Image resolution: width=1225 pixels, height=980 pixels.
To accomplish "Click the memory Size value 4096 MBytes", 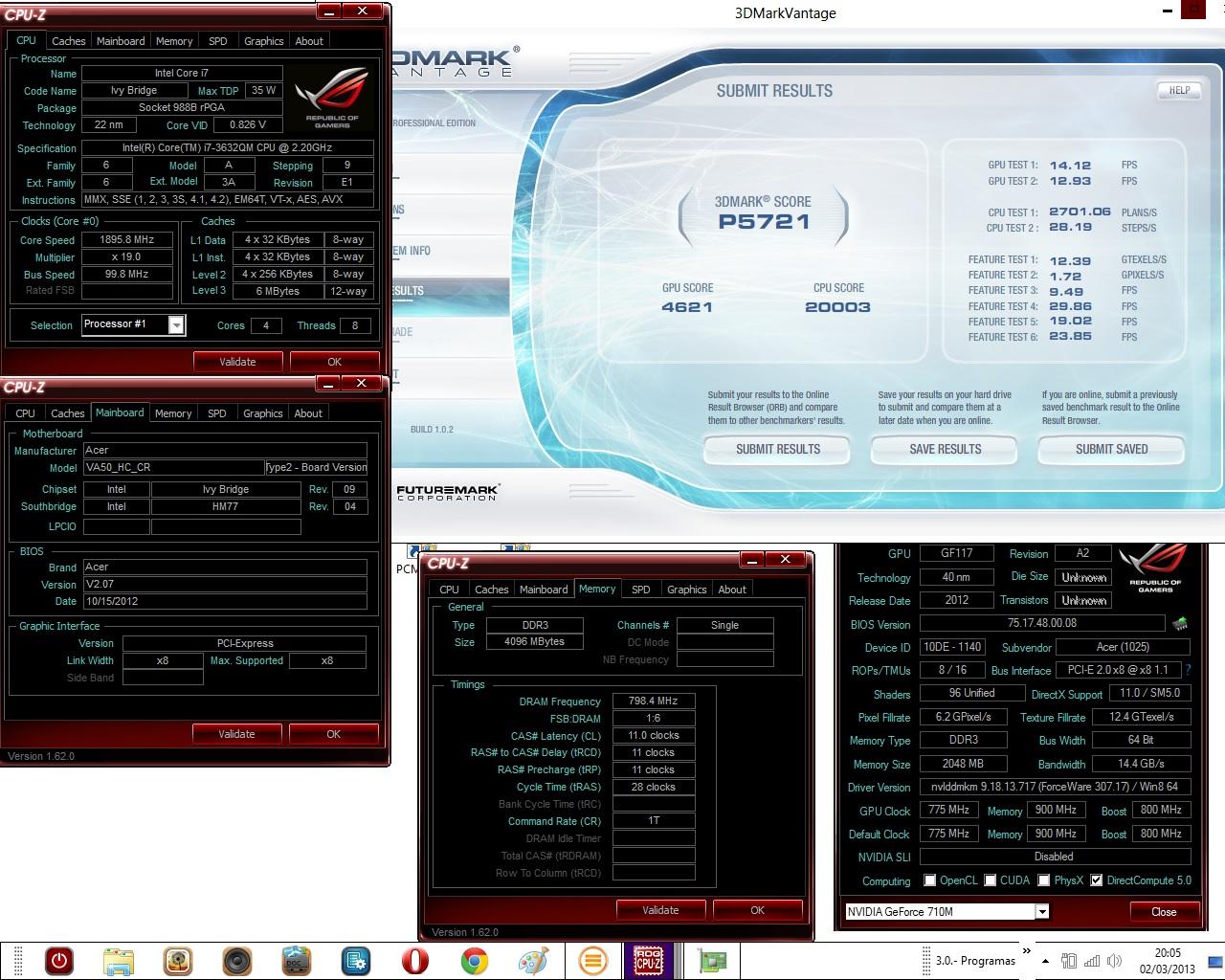I will [535, 642].
